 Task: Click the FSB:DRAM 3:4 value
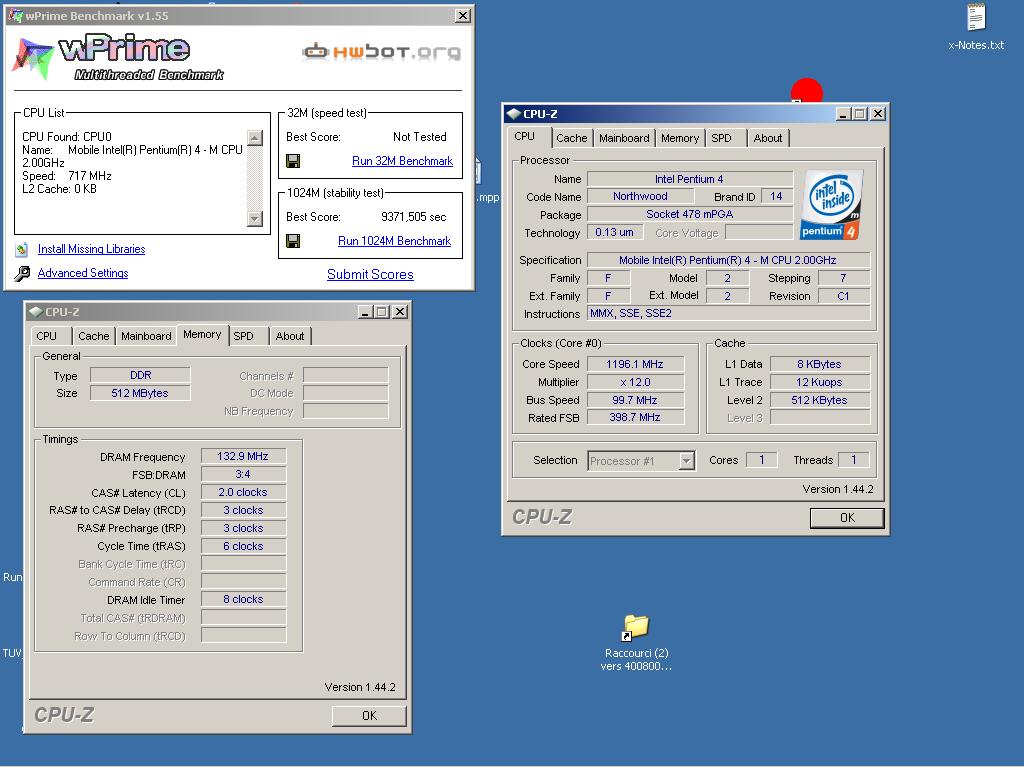[243, 474]
